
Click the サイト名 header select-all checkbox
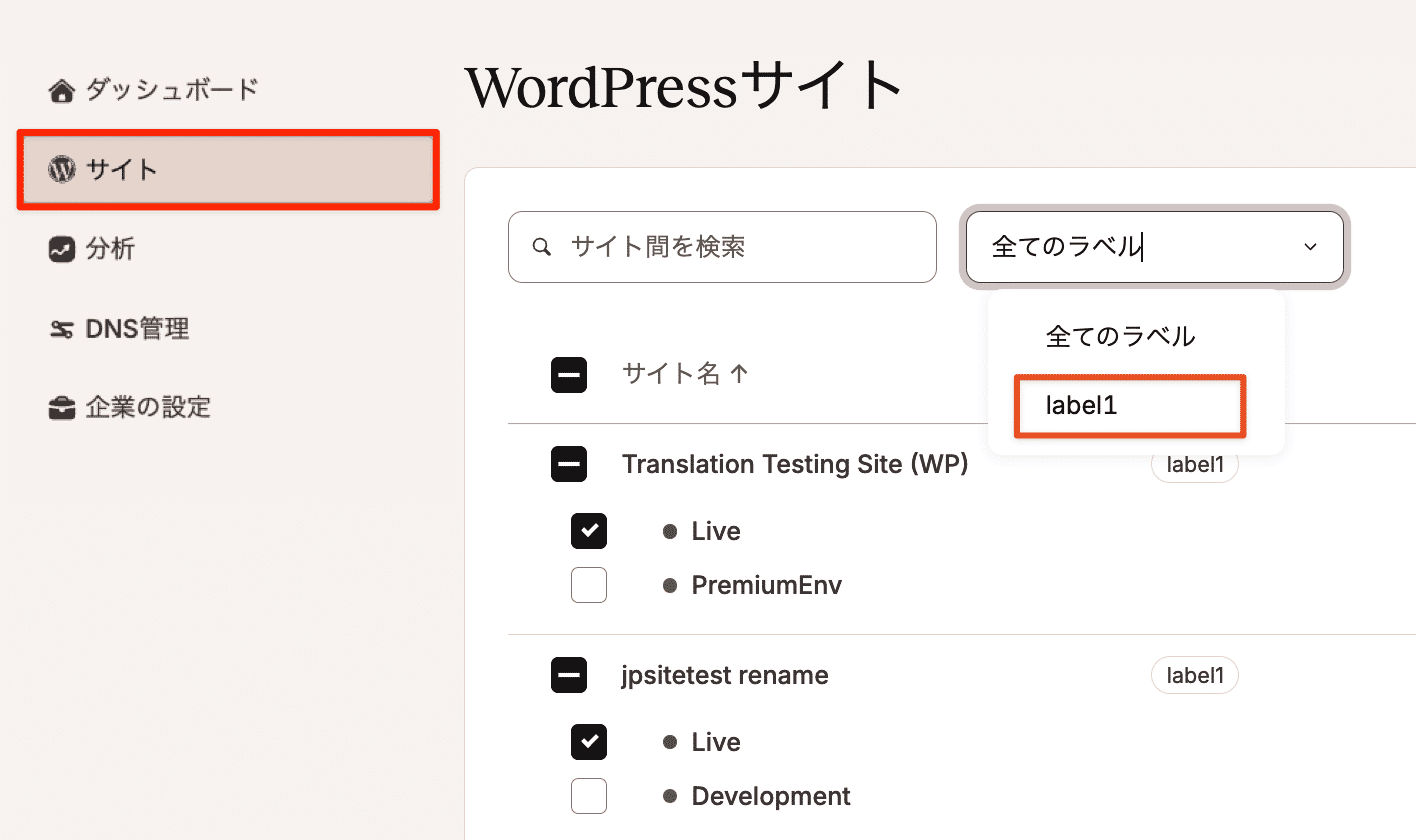coord(569,375)
